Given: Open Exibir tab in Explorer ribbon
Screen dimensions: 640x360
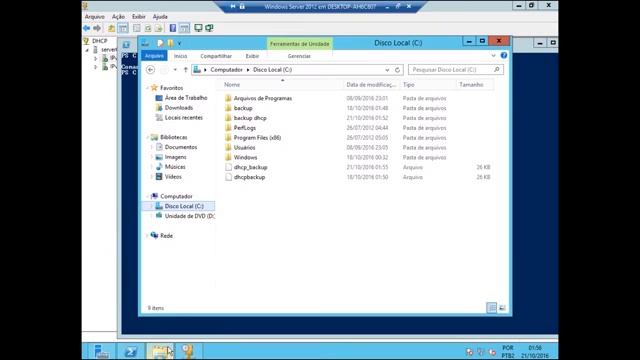Looking at the screenshot, I should (x=252, y=56).
